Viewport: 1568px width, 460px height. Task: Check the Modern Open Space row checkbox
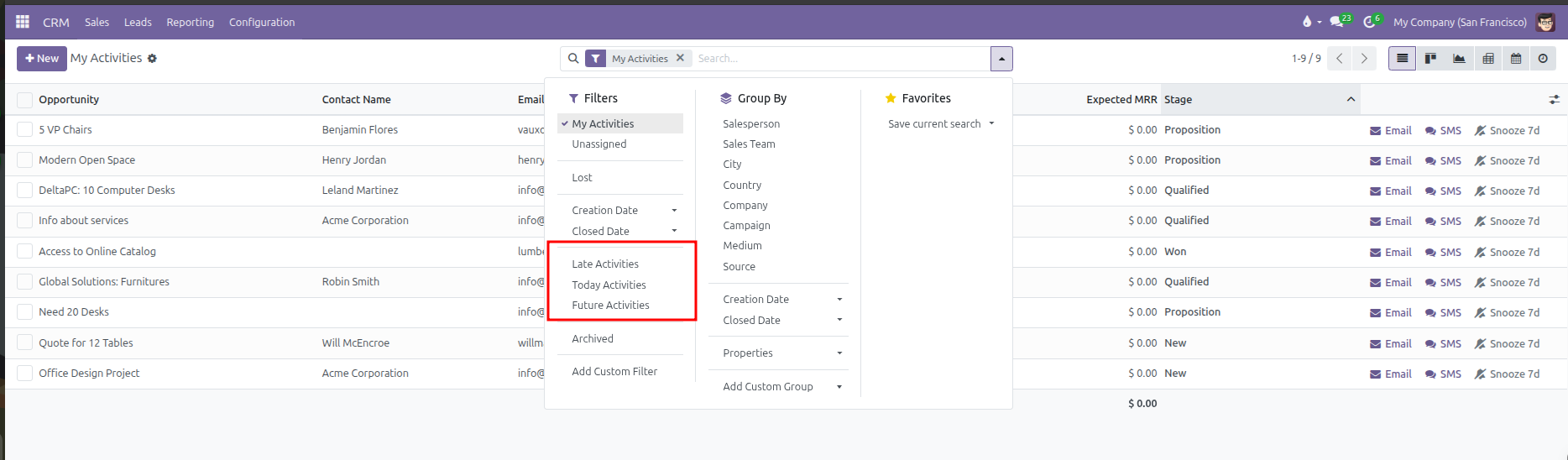[24, 159]
